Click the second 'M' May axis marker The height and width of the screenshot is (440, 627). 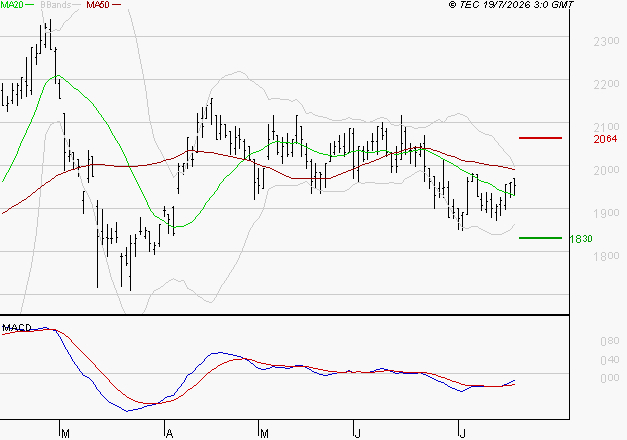(264, 434)
